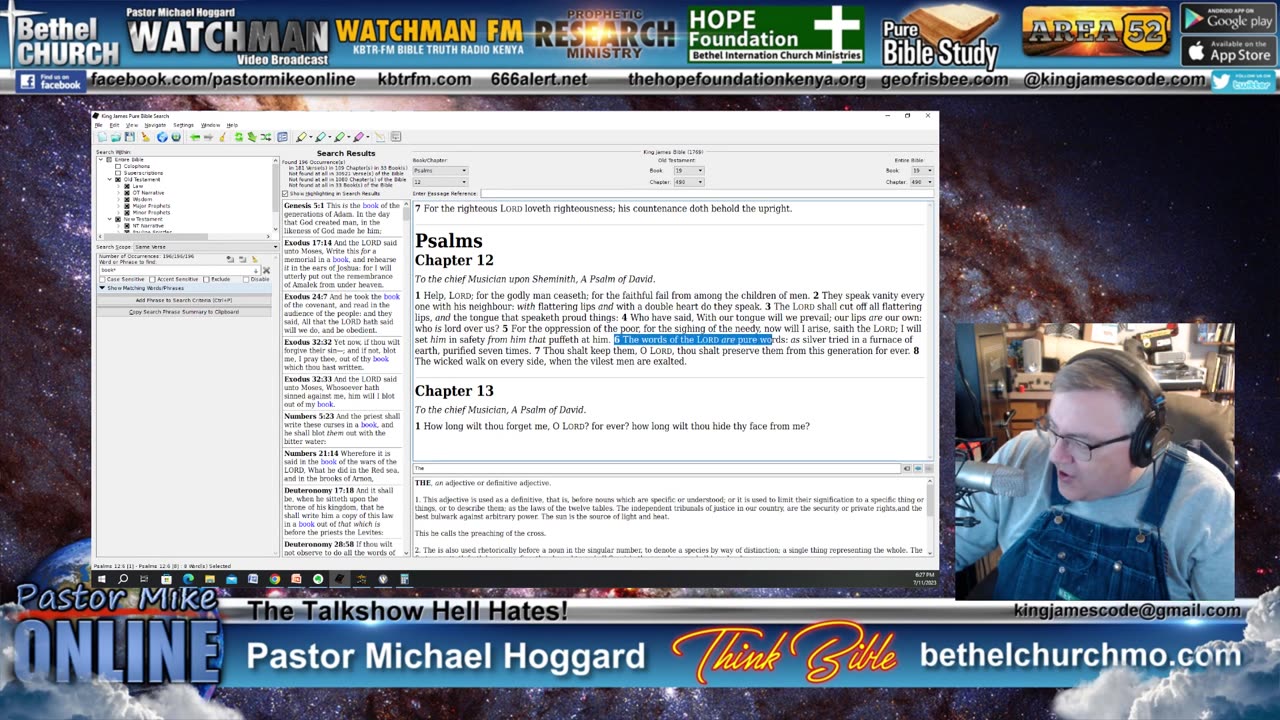Click the book* search phrase field
Image resolution: width=1280 pixels, height=720 pixels.
click(180, 270)
